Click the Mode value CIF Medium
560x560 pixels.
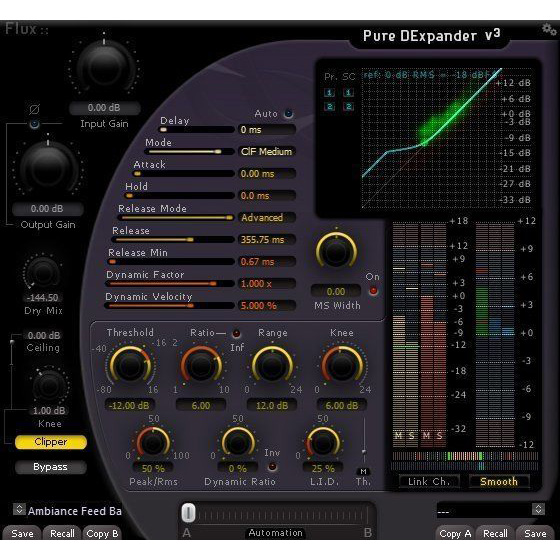(x=266, y=151)
